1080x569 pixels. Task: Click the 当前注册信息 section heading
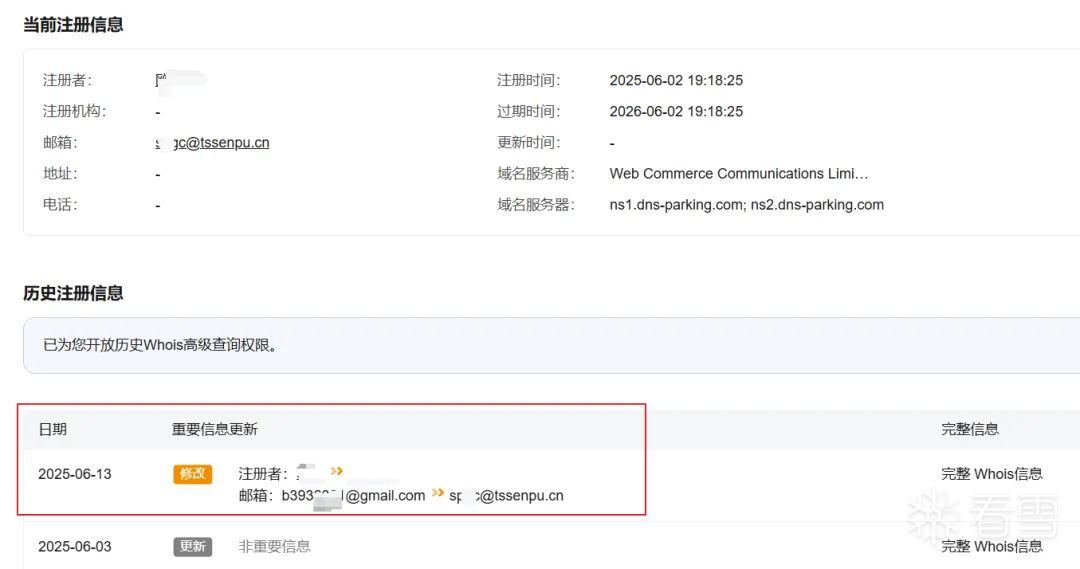(x=73, y=25)
